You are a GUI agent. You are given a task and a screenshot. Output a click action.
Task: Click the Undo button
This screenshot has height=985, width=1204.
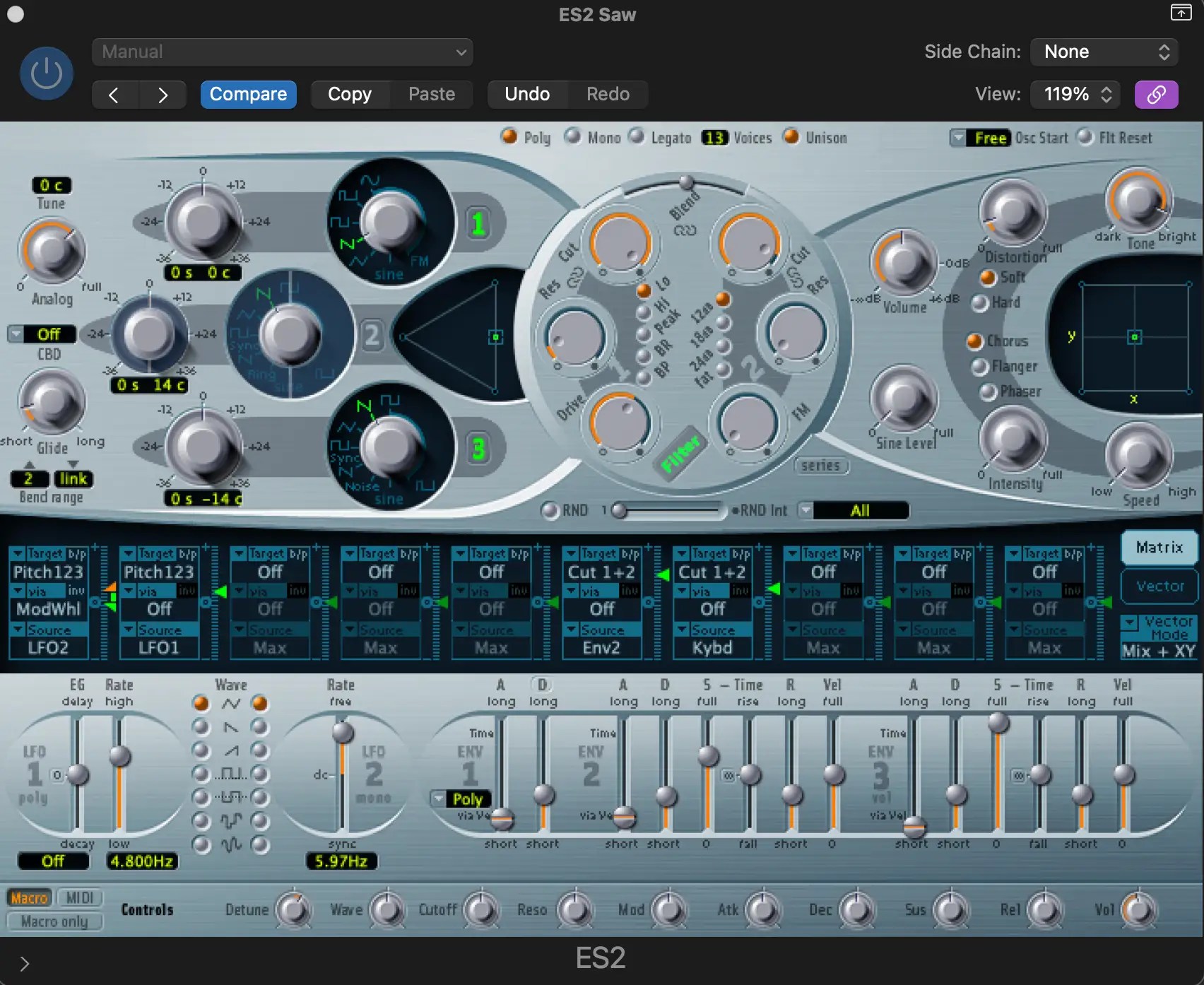[x=527, y=94]
